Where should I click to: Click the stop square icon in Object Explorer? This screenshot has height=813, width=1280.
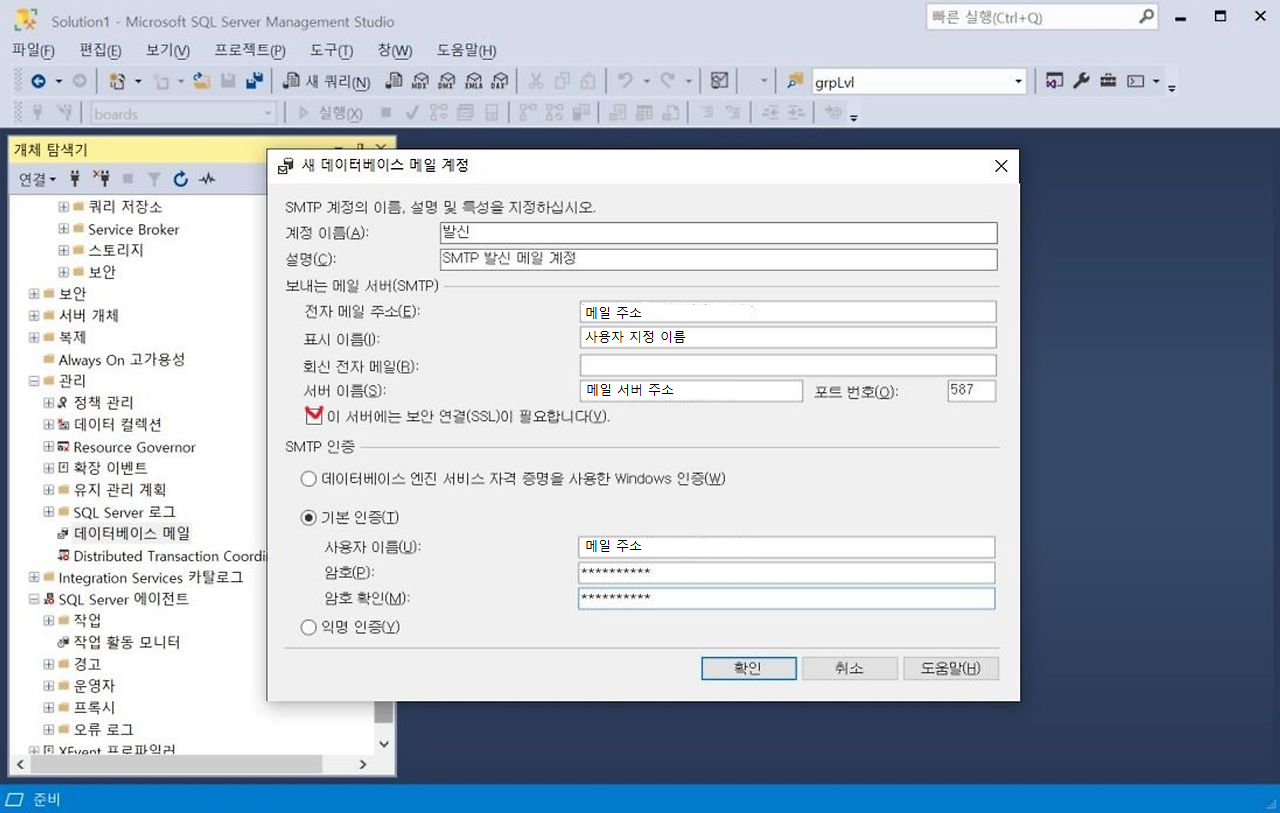pyautogui.click(x=128, y=179)
